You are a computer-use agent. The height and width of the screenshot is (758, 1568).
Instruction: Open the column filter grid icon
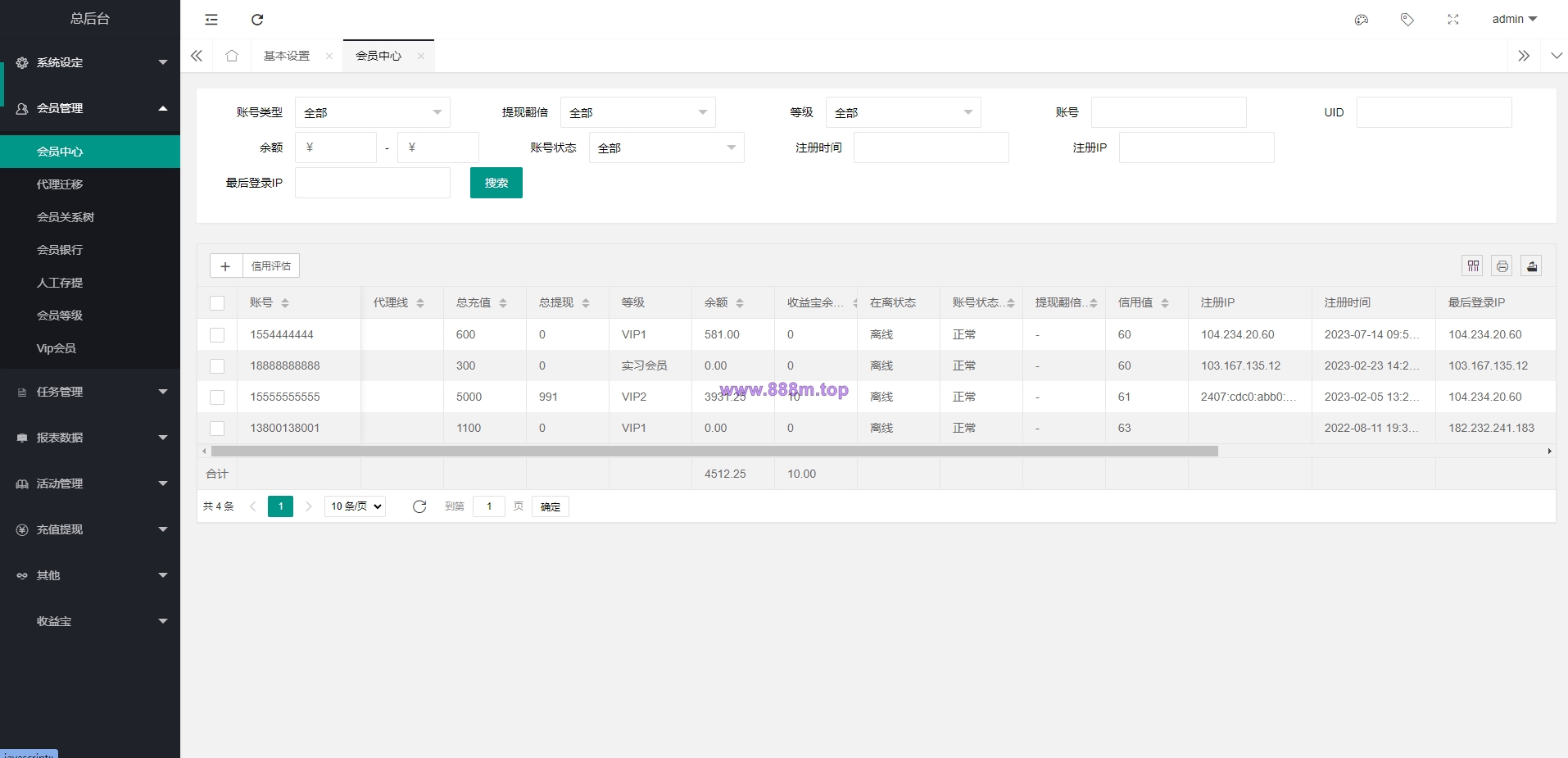click(x=1473, y=266)
